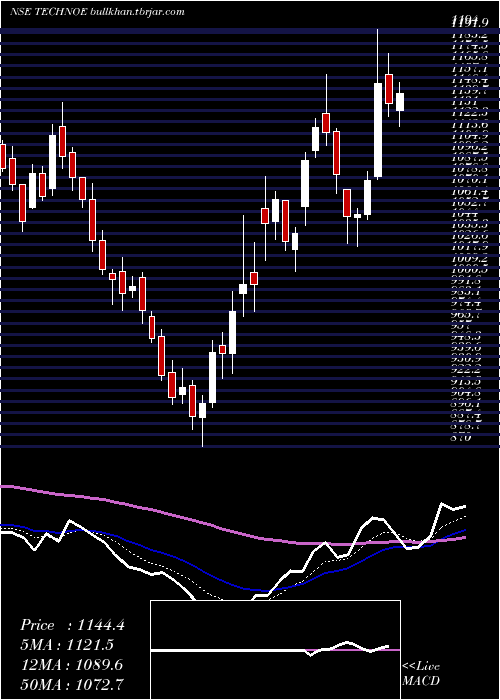Click the last white candle on the right

click(x=400, y=102)
